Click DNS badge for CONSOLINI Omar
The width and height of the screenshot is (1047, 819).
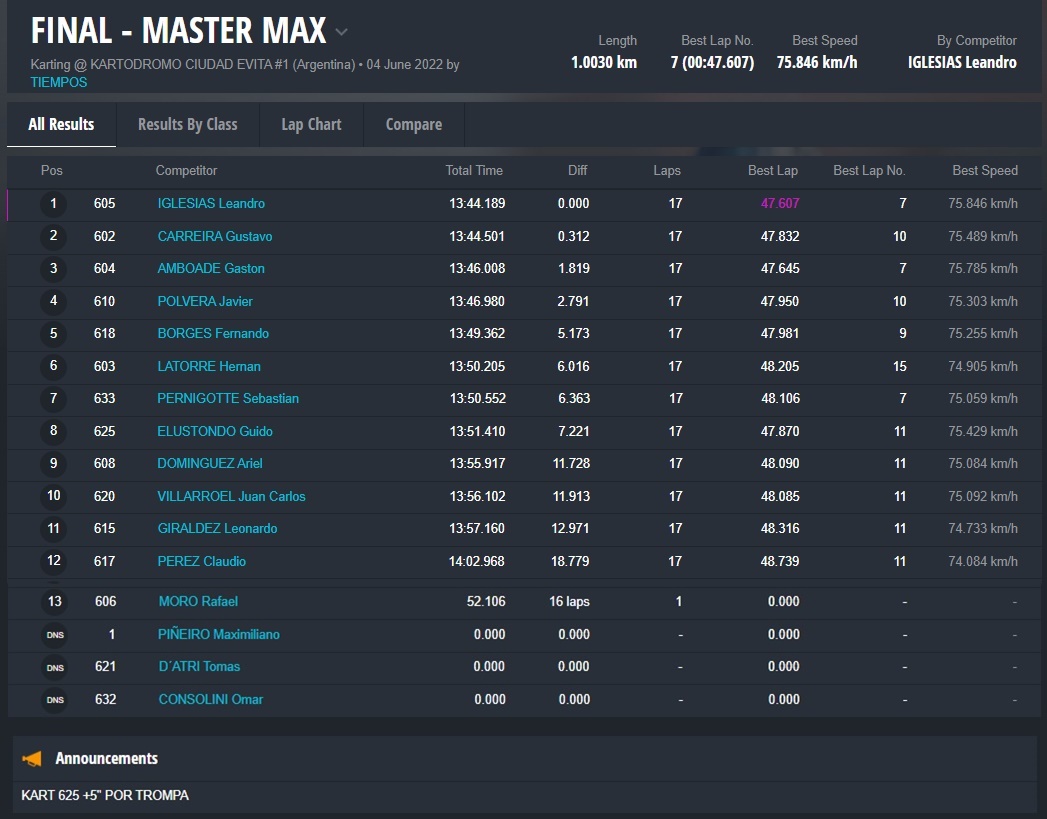coord(54,700)
